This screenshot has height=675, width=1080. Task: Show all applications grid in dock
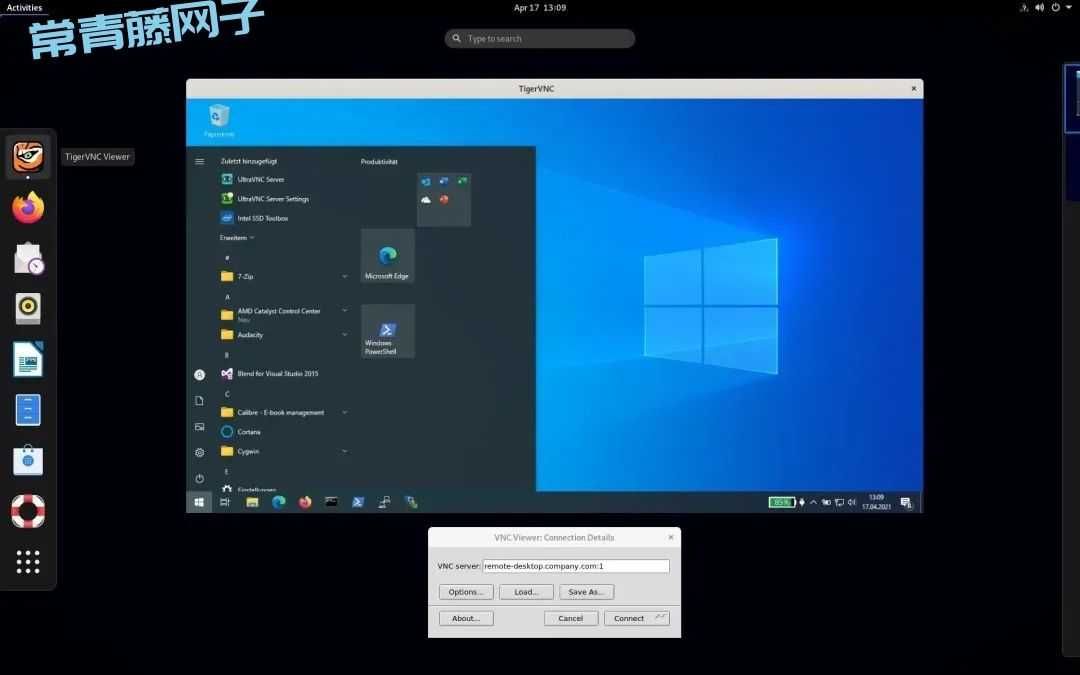pyautogui.click(x=28, y=562)
